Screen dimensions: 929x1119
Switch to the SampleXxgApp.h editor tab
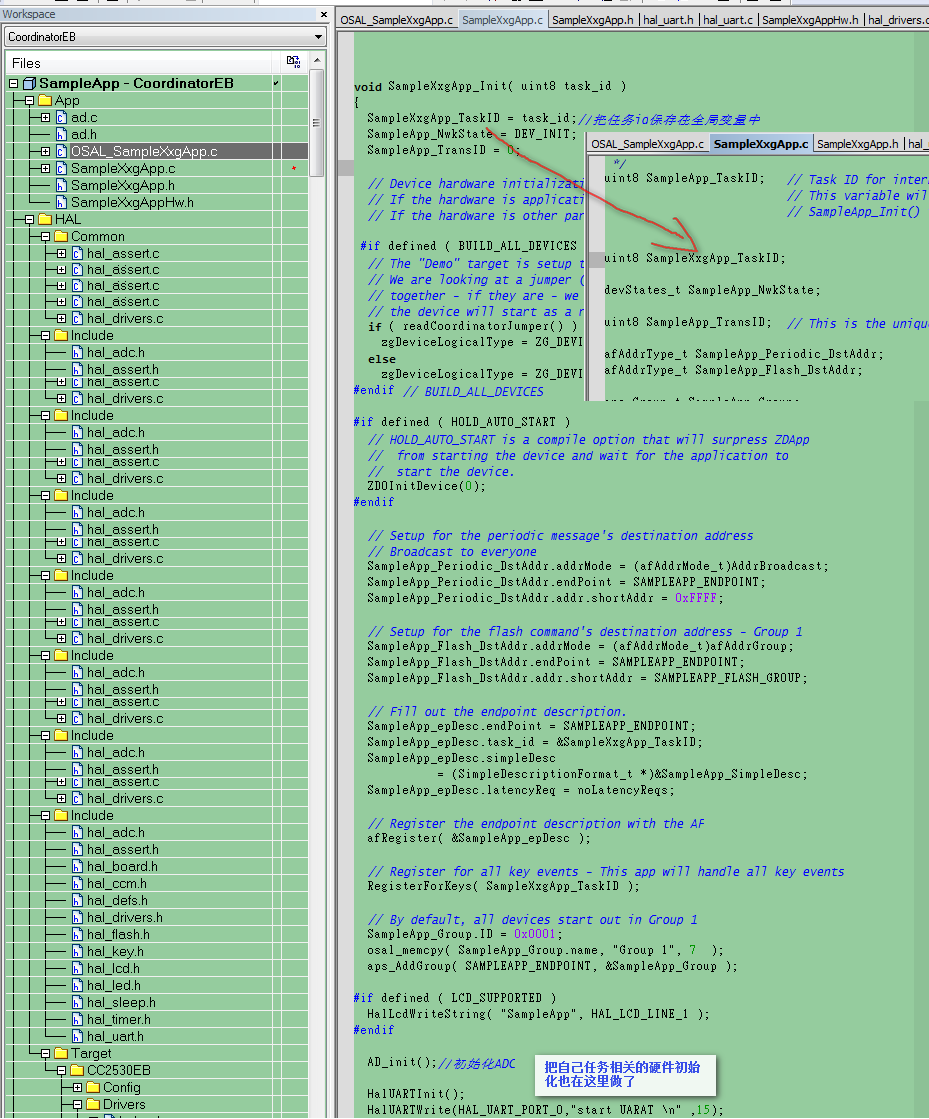(x=593, y=20)
